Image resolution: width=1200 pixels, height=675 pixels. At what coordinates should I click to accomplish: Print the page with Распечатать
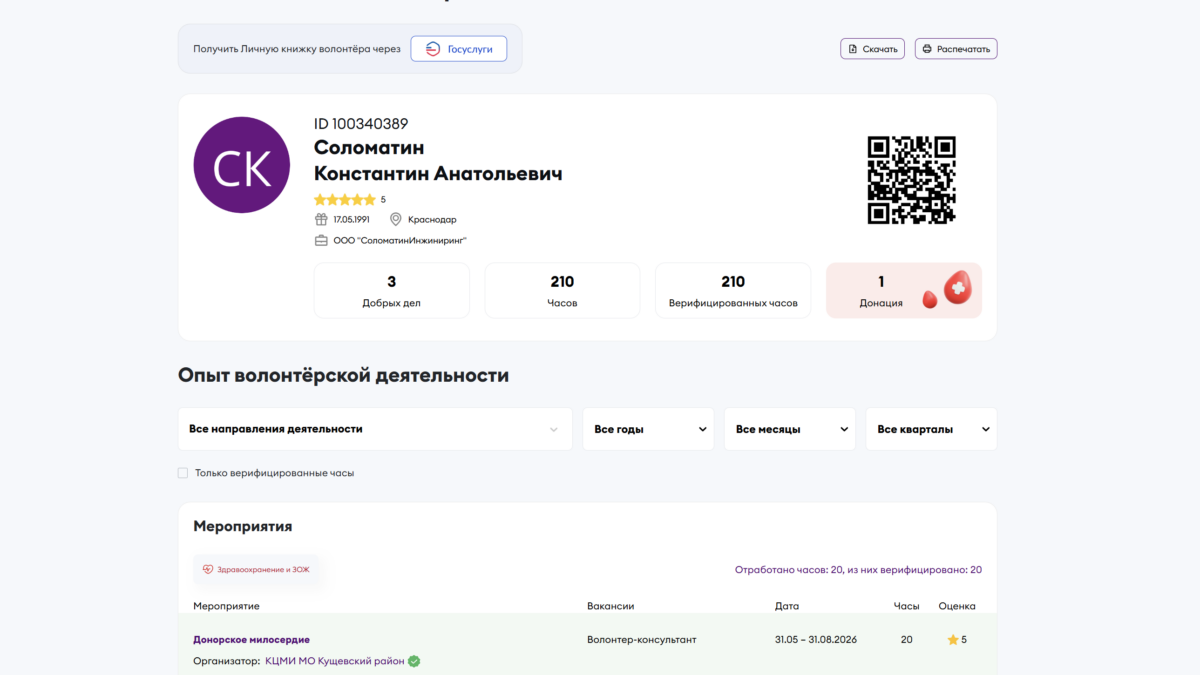[x=956, y=49]
